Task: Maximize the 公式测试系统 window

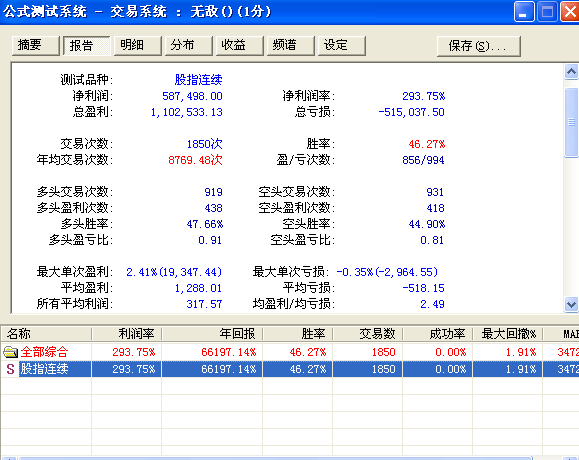Action: 547,11
